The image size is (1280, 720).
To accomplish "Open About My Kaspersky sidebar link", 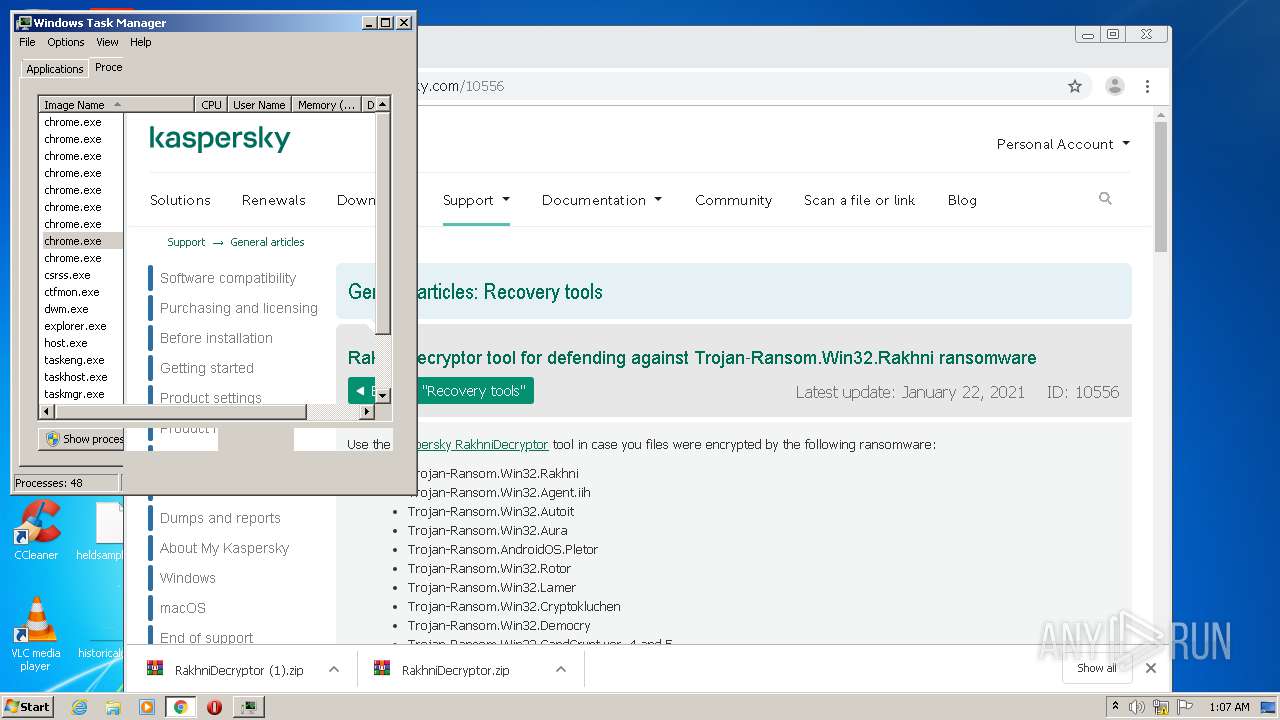I will (224, 548).
